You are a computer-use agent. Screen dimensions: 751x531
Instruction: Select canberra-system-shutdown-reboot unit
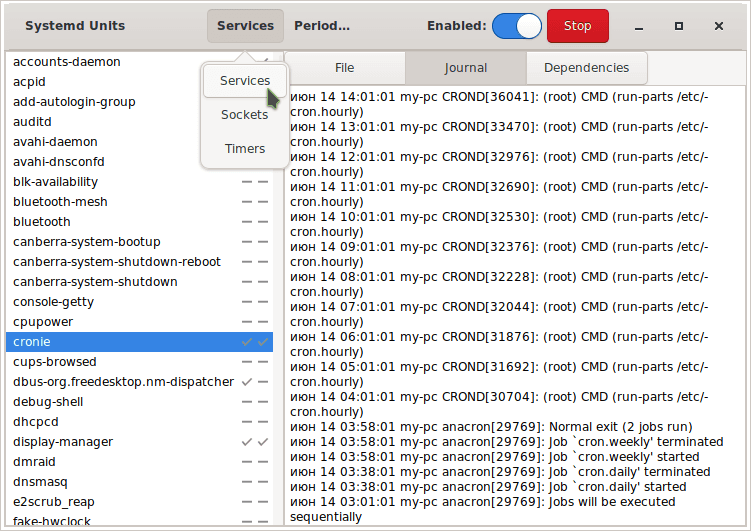click(139, 262)
